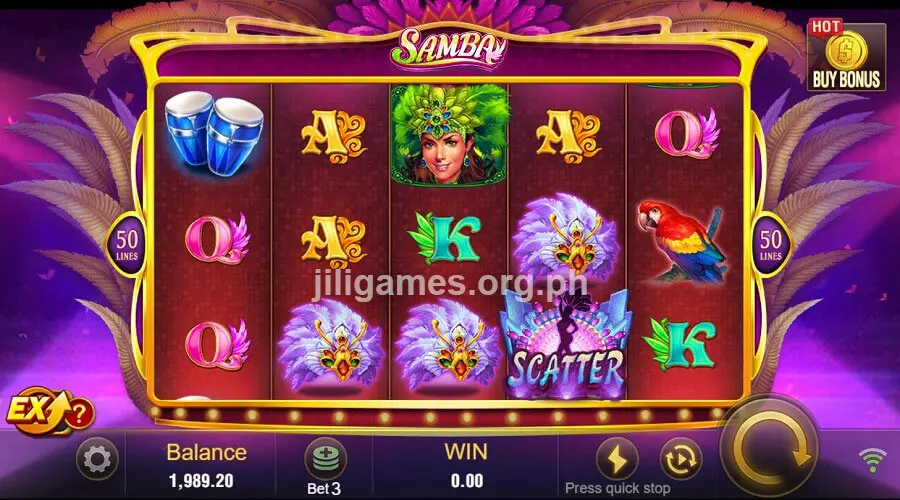Screen dimensions: 900x500
Task: Click the EX extra bet icon
Action: coord(37,410)
